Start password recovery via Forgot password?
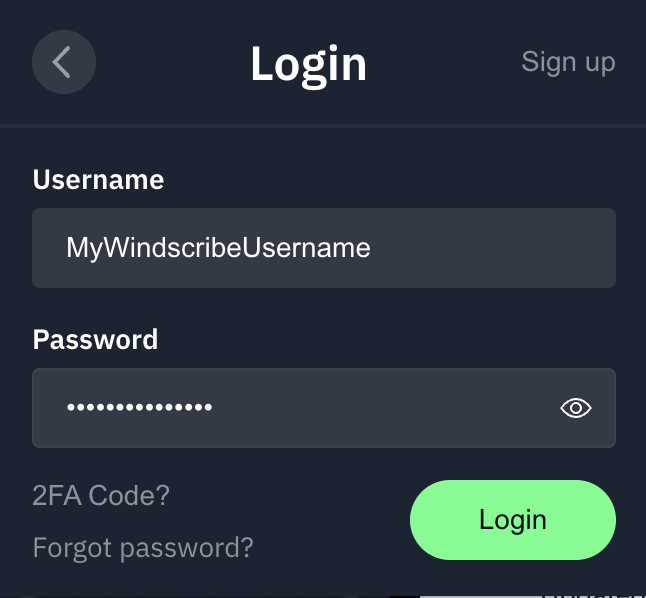 pyautogui.click(x=143, y=548)
